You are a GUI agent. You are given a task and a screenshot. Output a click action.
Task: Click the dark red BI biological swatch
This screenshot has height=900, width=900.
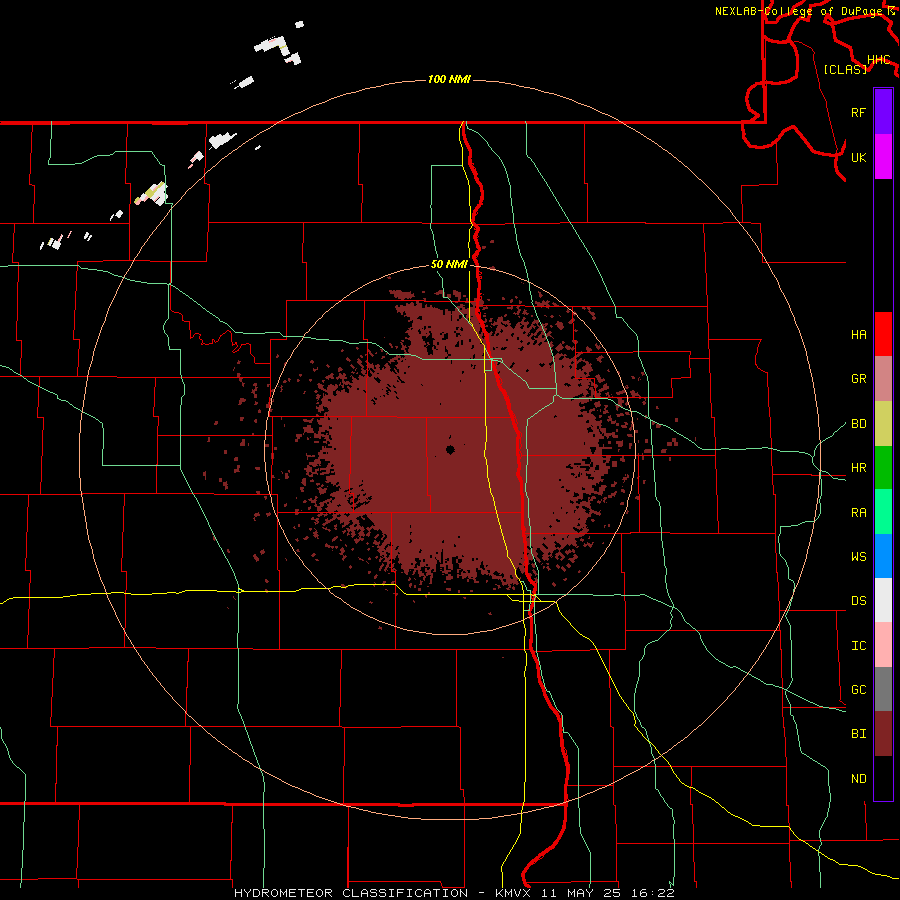click(883, 734)
